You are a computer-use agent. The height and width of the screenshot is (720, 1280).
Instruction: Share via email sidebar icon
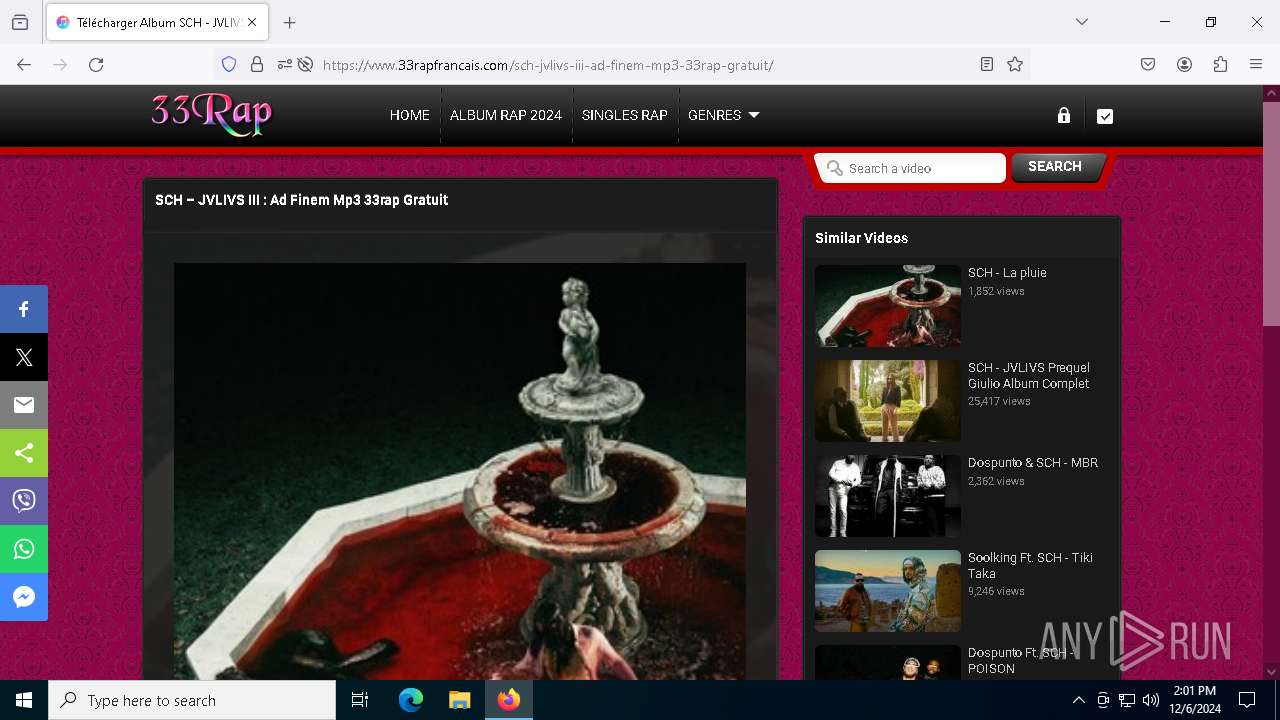click(24, 405)
